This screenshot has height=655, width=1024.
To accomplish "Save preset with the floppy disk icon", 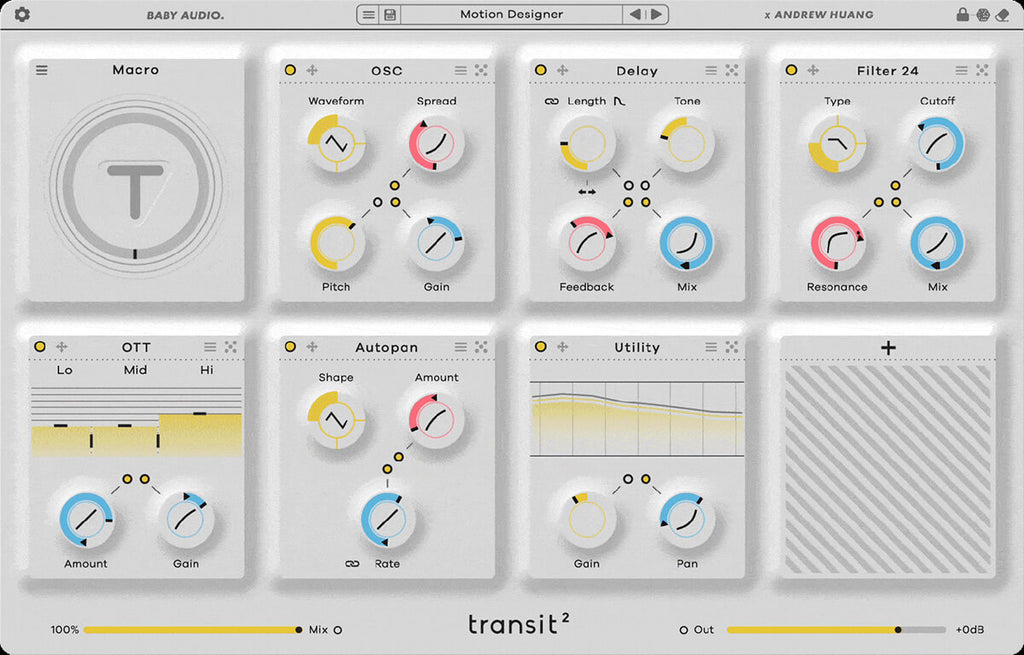I will pyautogui.click(x=390, y=15).
